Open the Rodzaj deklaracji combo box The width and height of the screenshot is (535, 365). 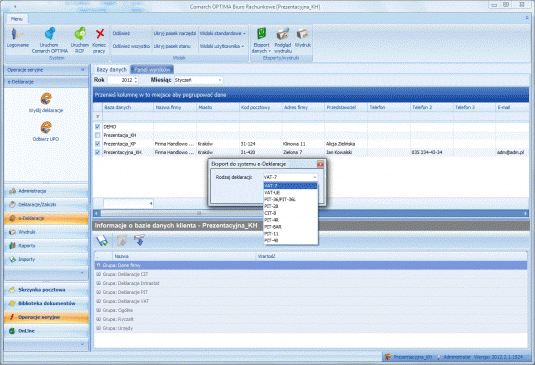pos(290,177)
